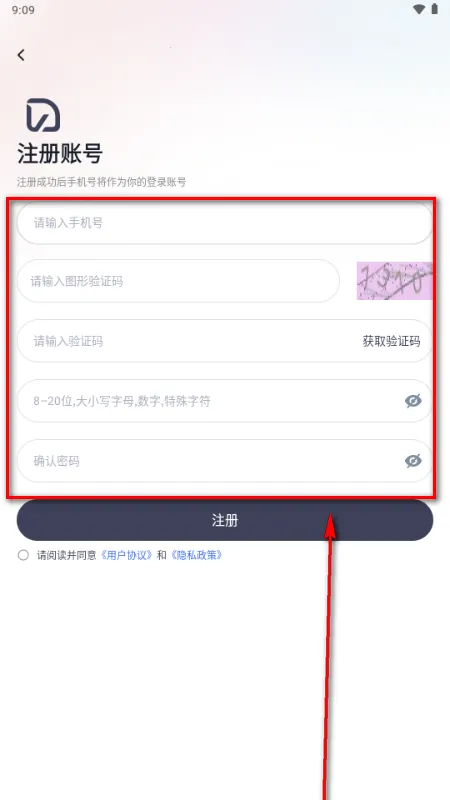Click the 注册账号 page title
Image resolution: width=450 pixels, height=800 pixels.
pos(60,154)
